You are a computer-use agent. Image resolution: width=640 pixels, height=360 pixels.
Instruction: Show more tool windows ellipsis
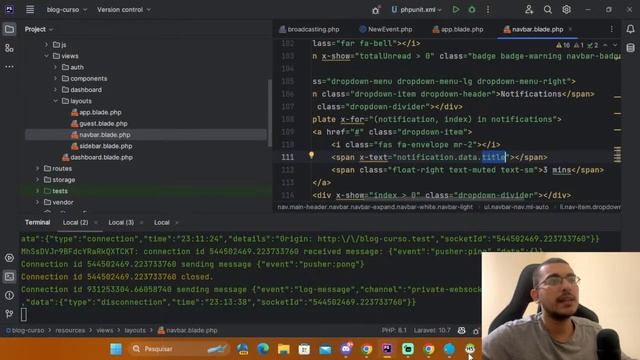[9, 66]
